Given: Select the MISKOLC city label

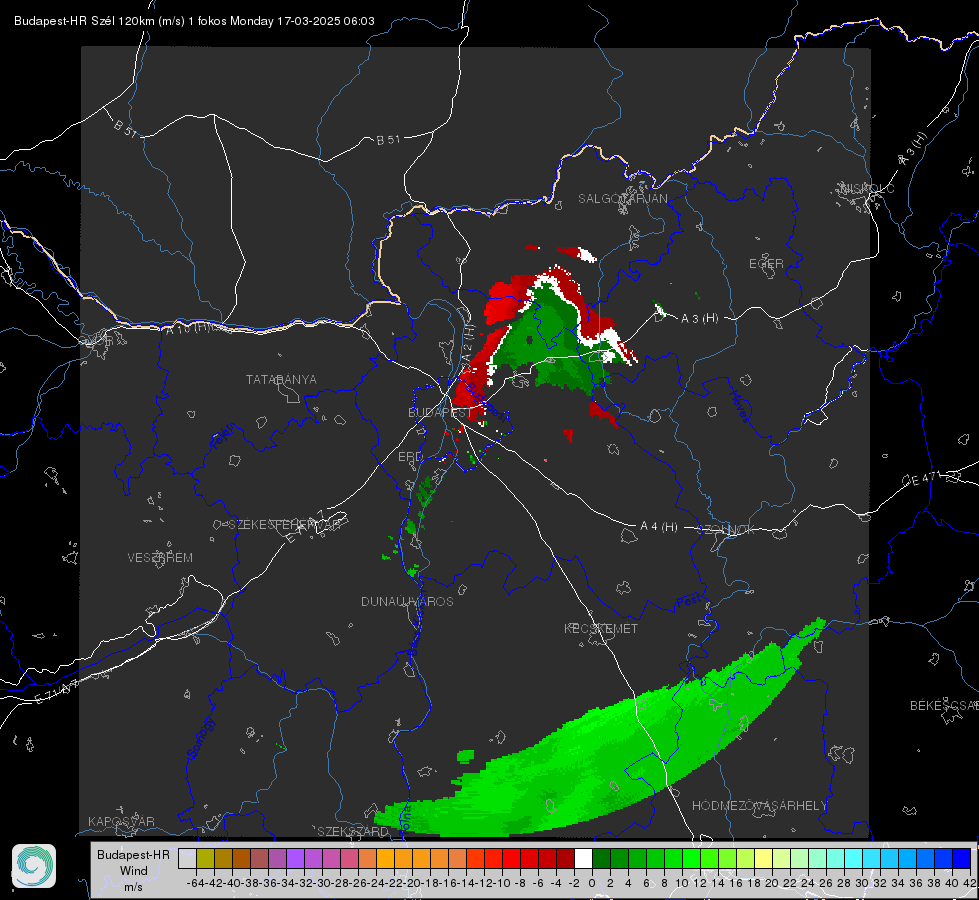Looking at the screenshot, I should coord(867,188).
